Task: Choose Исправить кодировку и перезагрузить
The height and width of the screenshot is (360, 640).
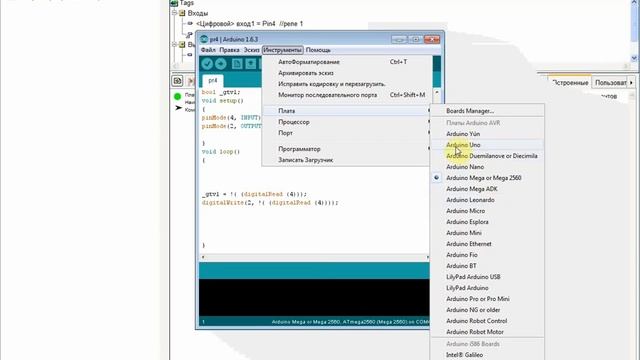Action: (x=347, y=84)
